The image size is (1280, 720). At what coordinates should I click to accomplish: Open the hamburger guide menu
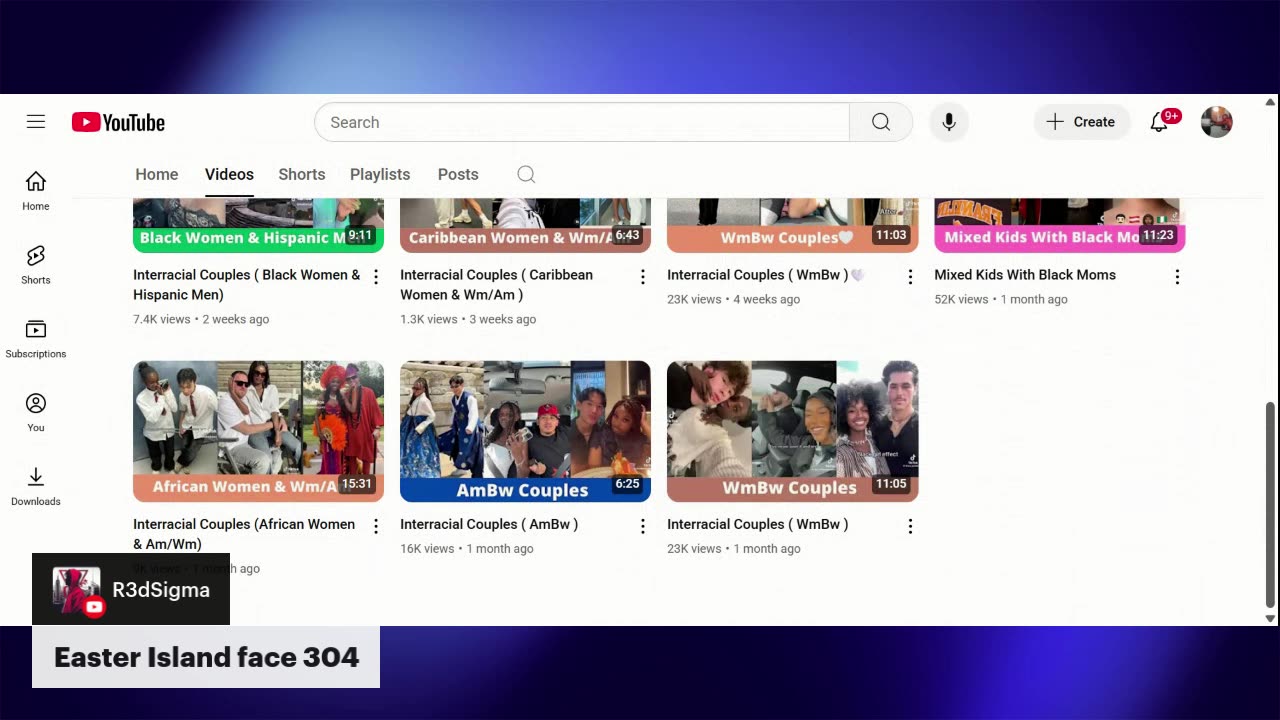[x=36, y=122]
